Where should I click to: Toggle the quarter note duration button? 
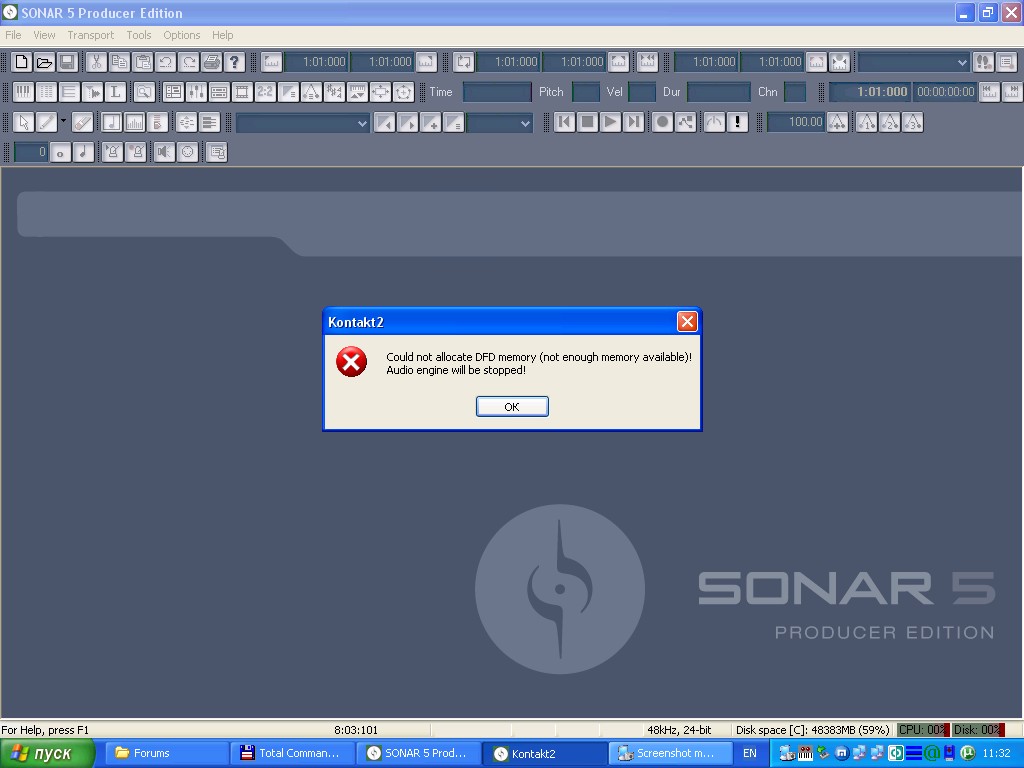click(84, 152)
